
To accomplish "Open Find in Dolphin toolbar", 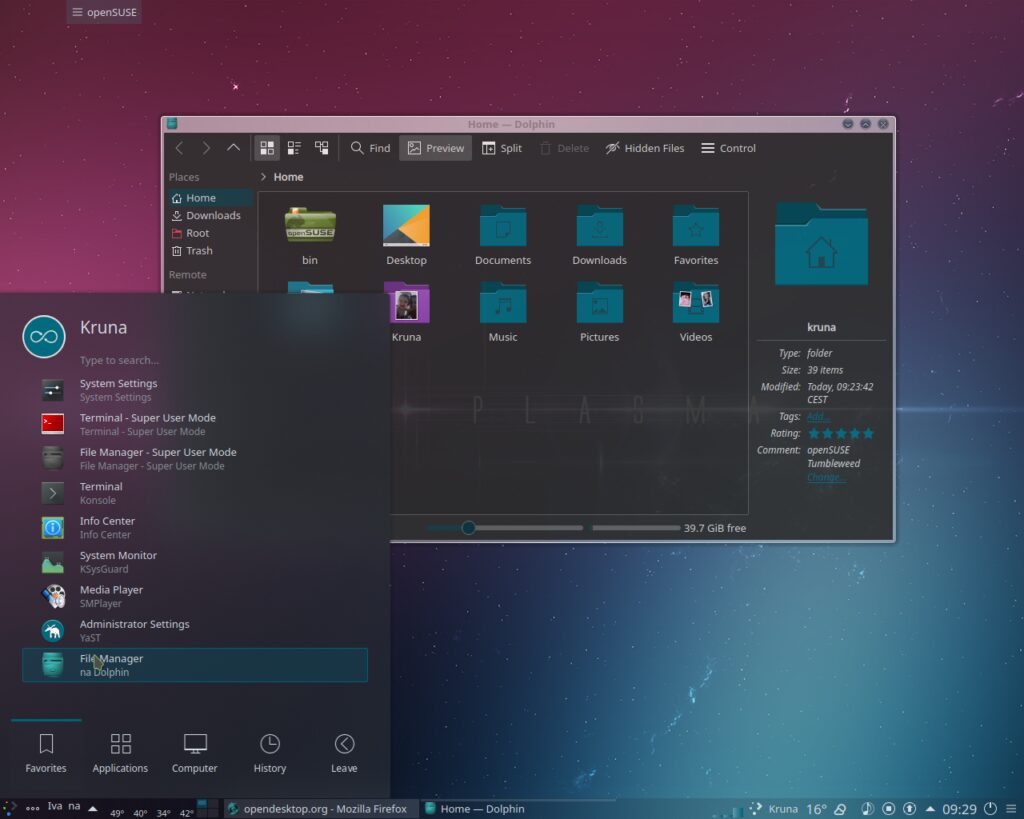I will tap(370, 148).
